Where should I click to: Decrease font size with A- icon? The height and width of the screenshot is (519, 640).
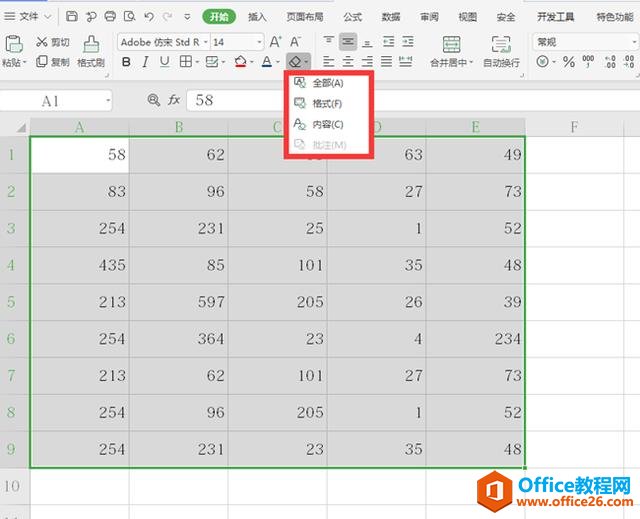pos(295,42)
